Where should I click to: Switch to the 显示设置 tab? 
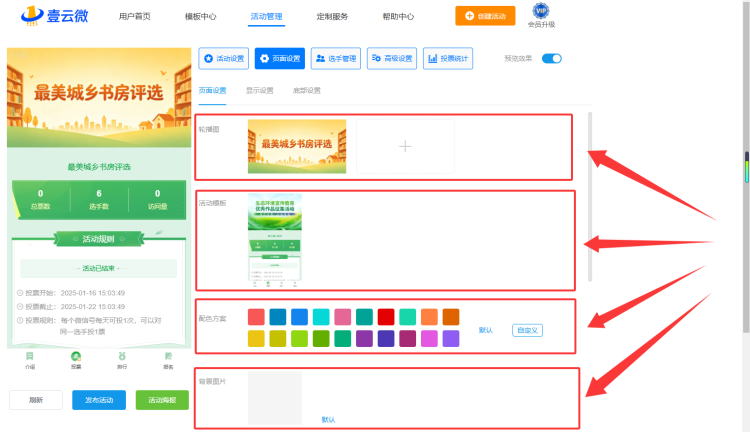260,90
